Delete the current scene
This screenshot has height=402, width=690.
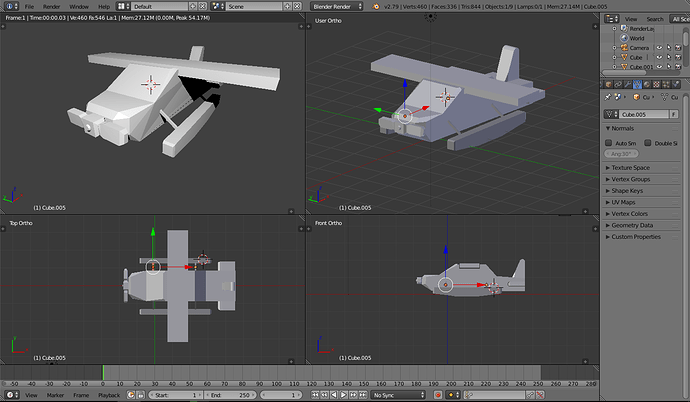(297, 6)
